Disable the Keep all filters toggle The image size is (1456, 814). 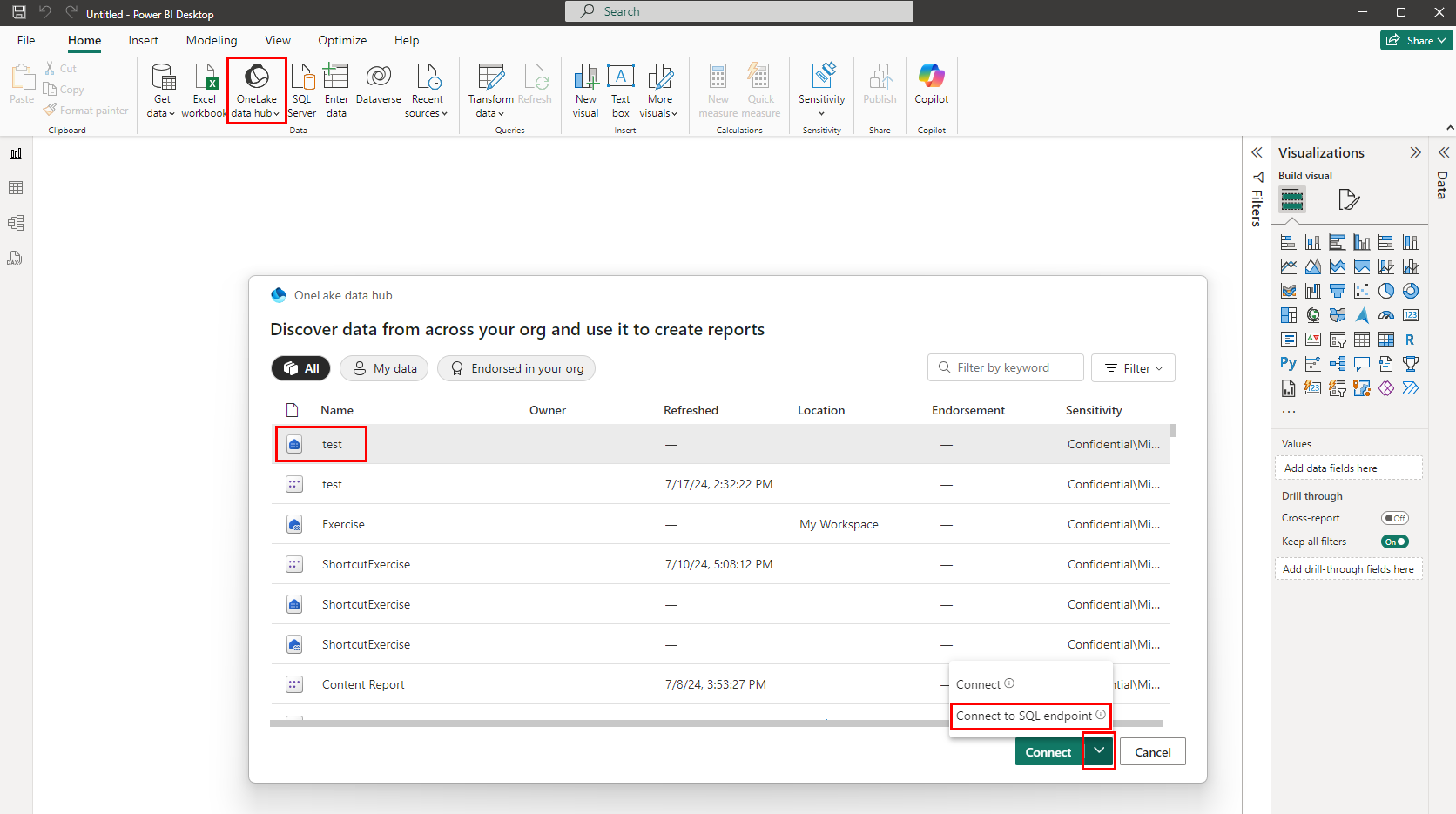click(1394, 541)
